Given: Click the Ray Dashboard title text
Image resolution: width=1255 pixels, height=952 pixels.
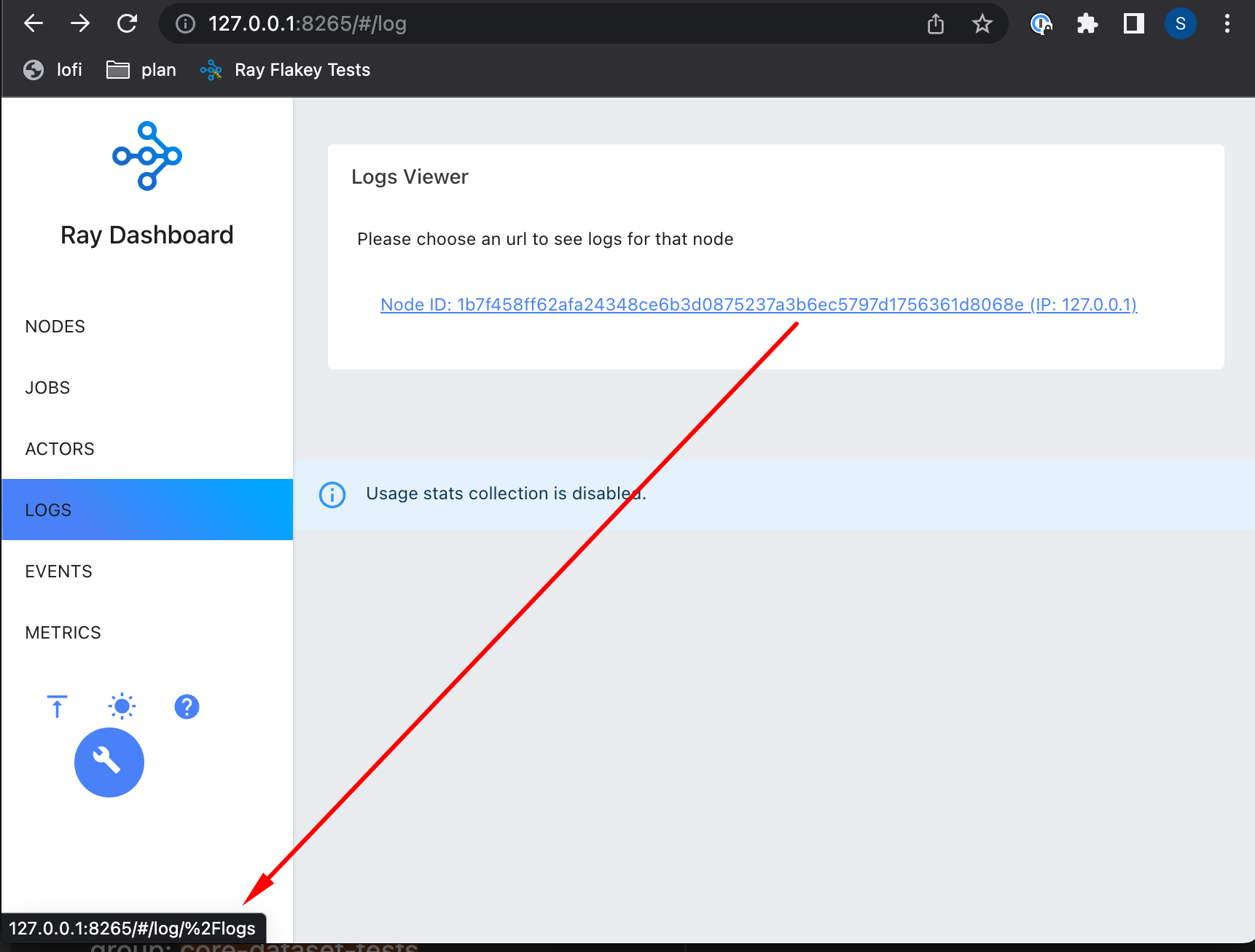Looking at the screenshot, I should (147, 235).
